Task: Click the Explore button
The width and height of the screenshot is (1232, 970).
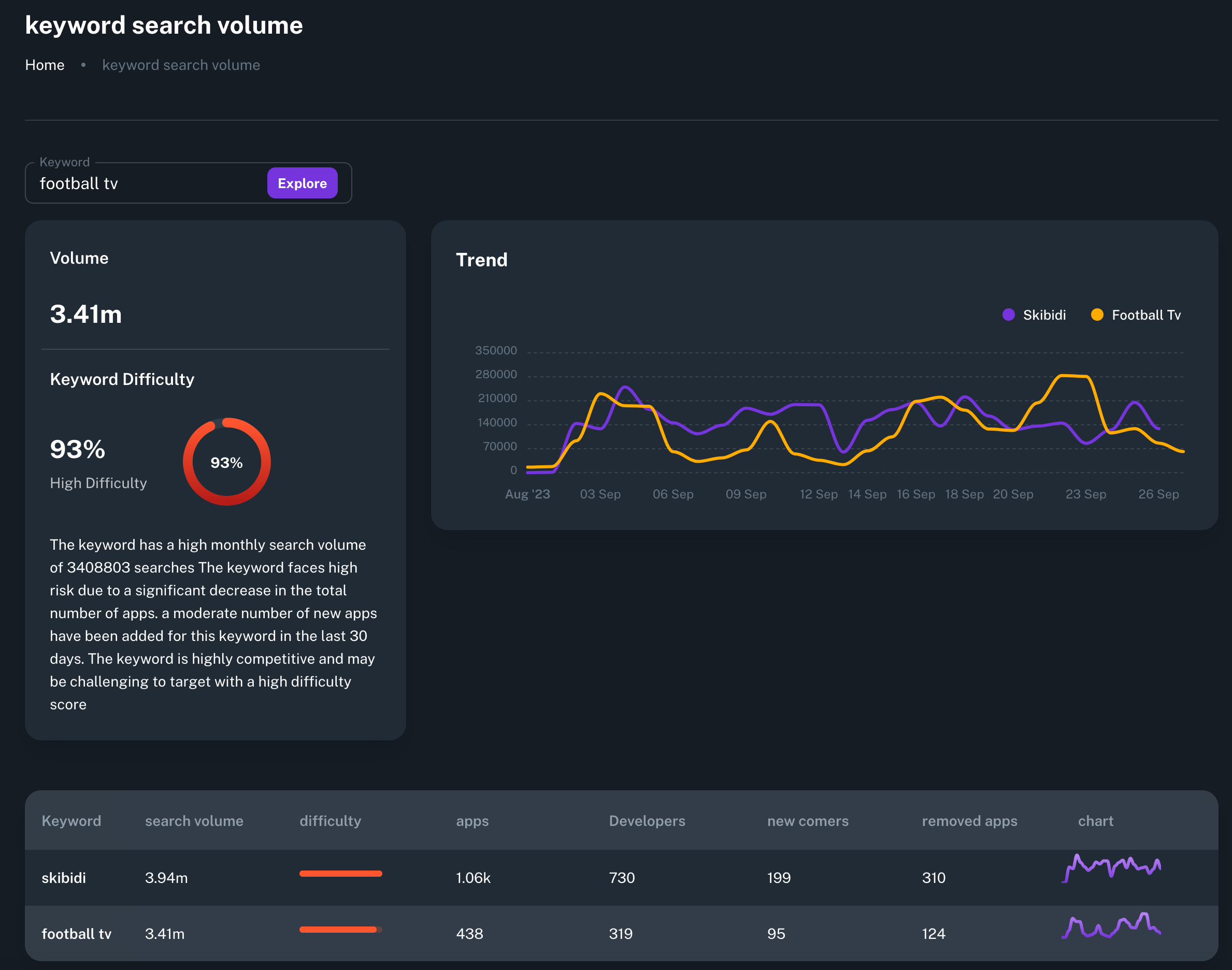Action: point(302,183)
